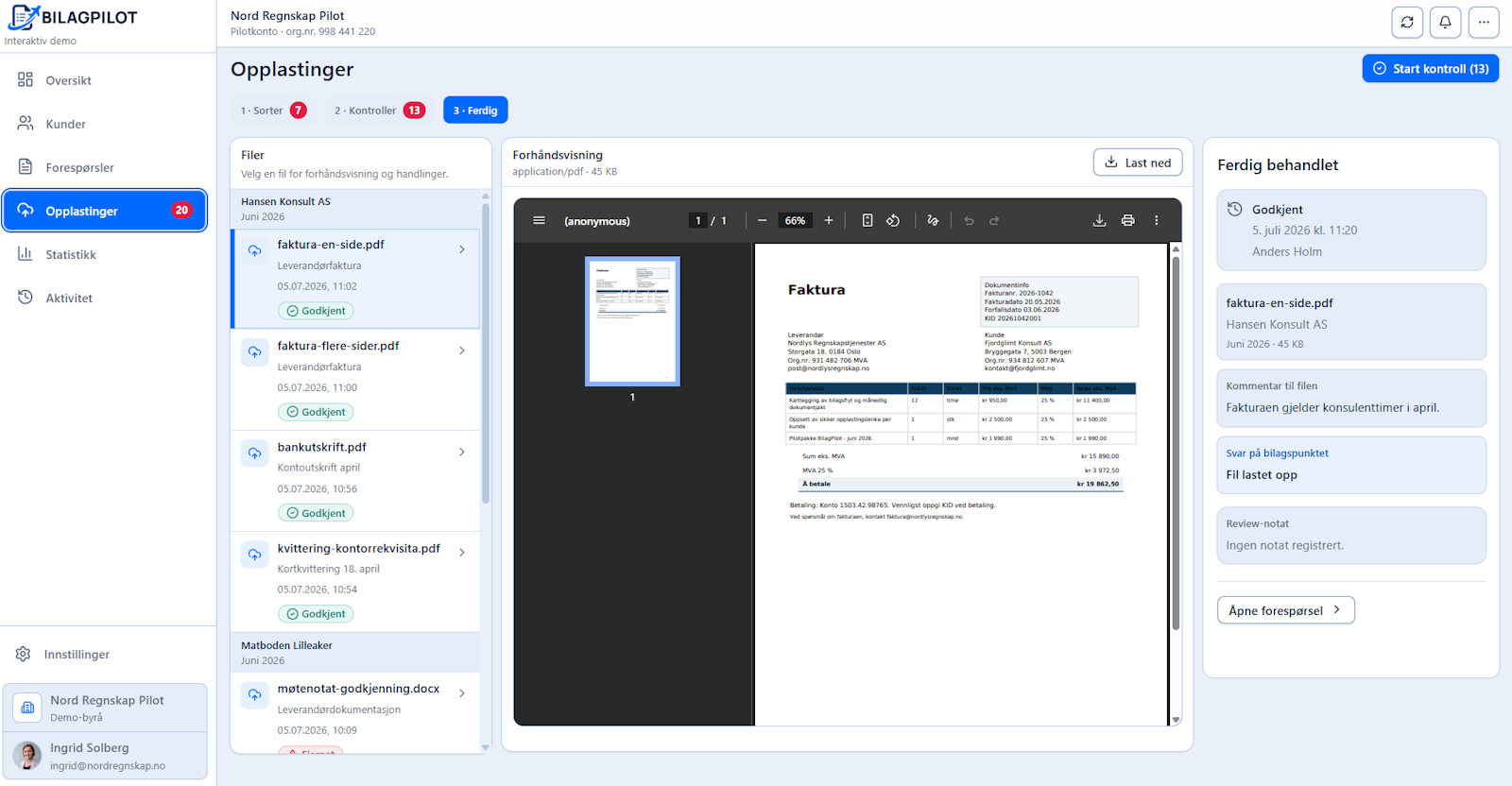Screen dimensions: 1512x786
Task: Open Ingrid Solberg user profile
Action: pos(105,756)
